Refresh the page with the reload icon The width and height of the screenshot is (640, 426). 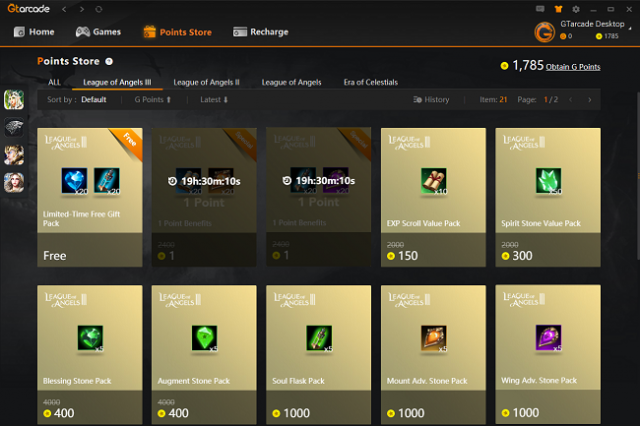(x=99, y=9)
